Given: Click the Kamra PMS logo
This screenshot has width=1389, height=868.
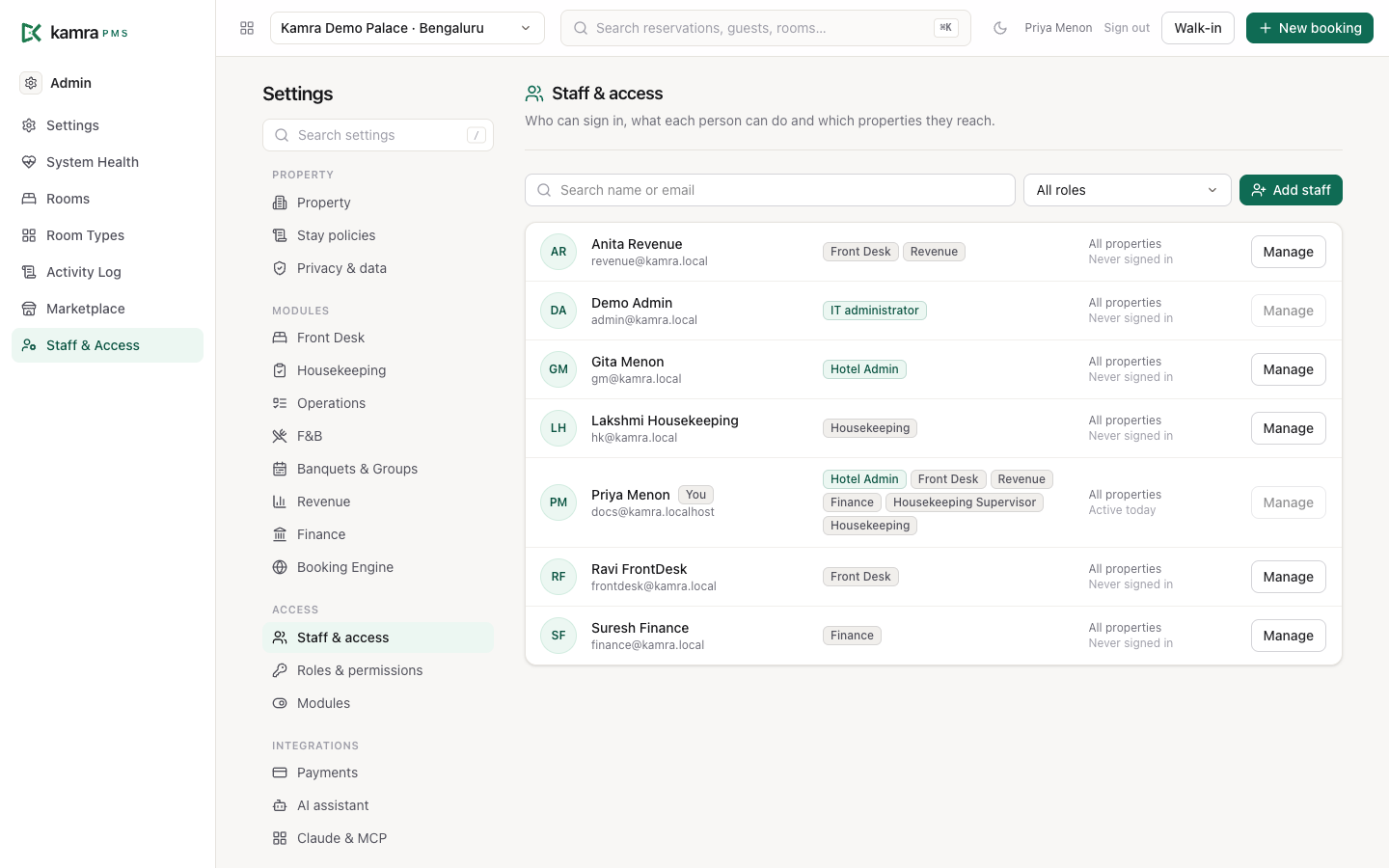Looking at the screenshot, I should pyautogui.click(x=74, y=33).
